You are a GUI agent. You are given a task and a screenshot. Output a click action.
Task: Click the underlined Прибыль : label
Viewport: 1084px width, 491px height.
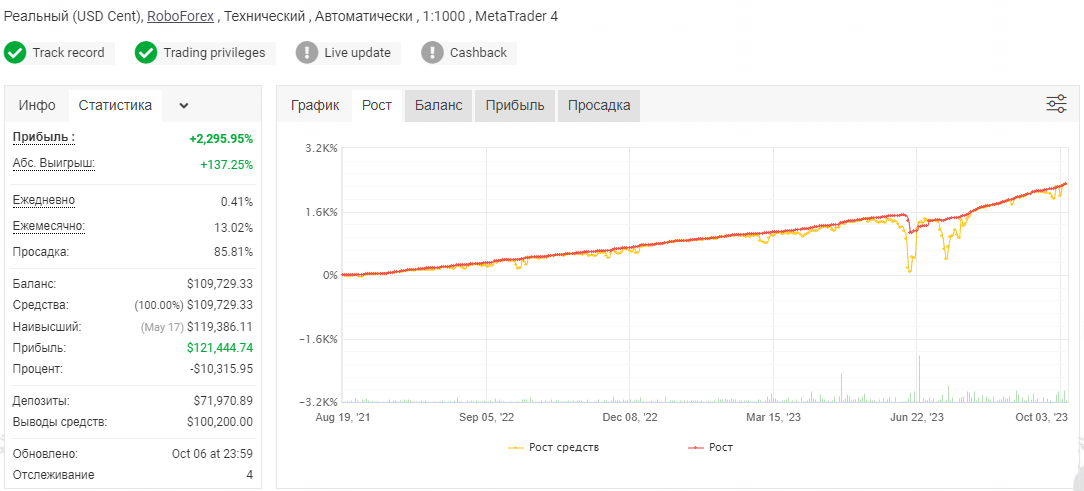point(44,138)
